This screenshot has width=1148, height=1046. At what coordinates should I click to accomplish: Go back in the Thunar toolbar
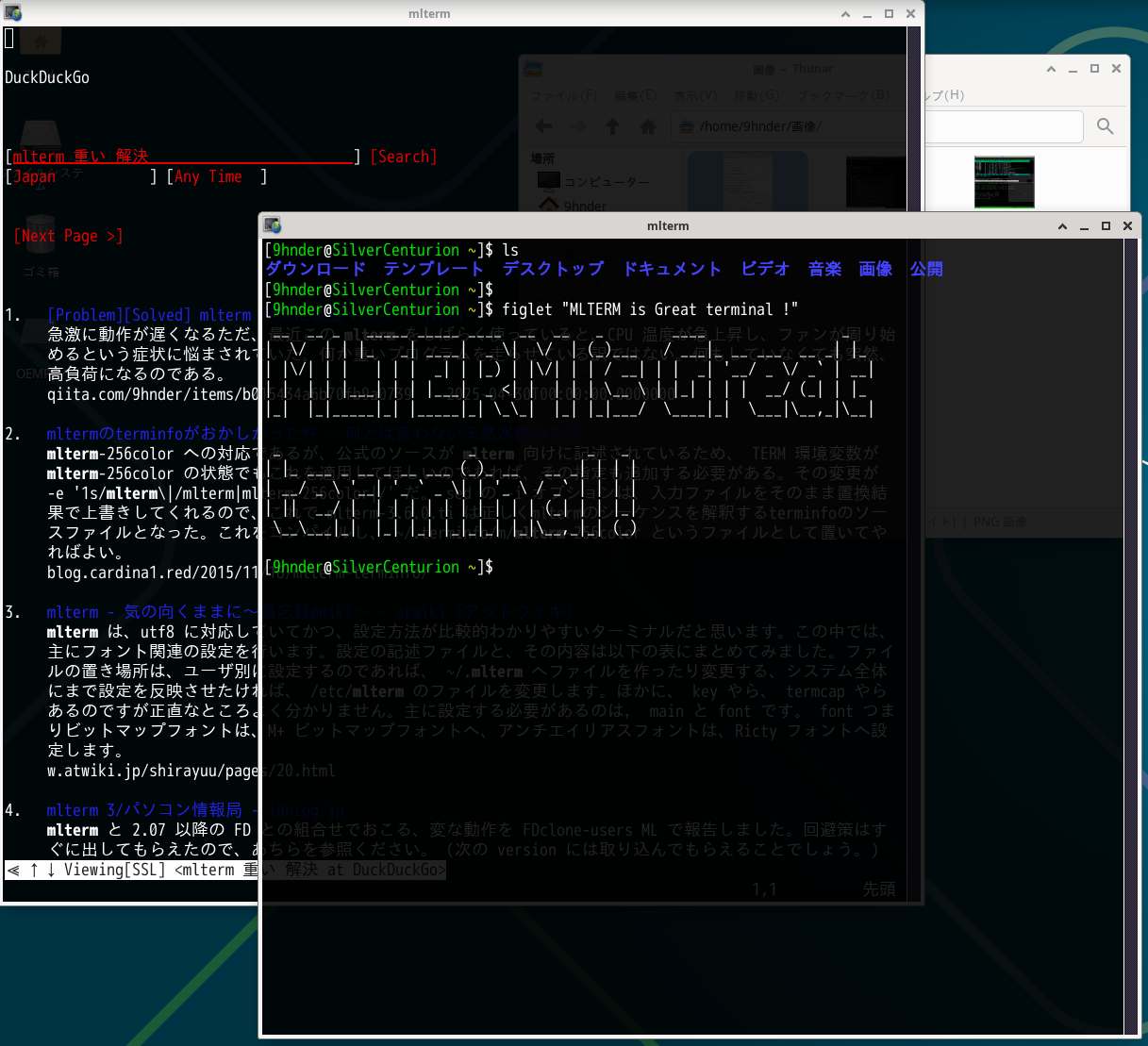(x=543, y=125)
